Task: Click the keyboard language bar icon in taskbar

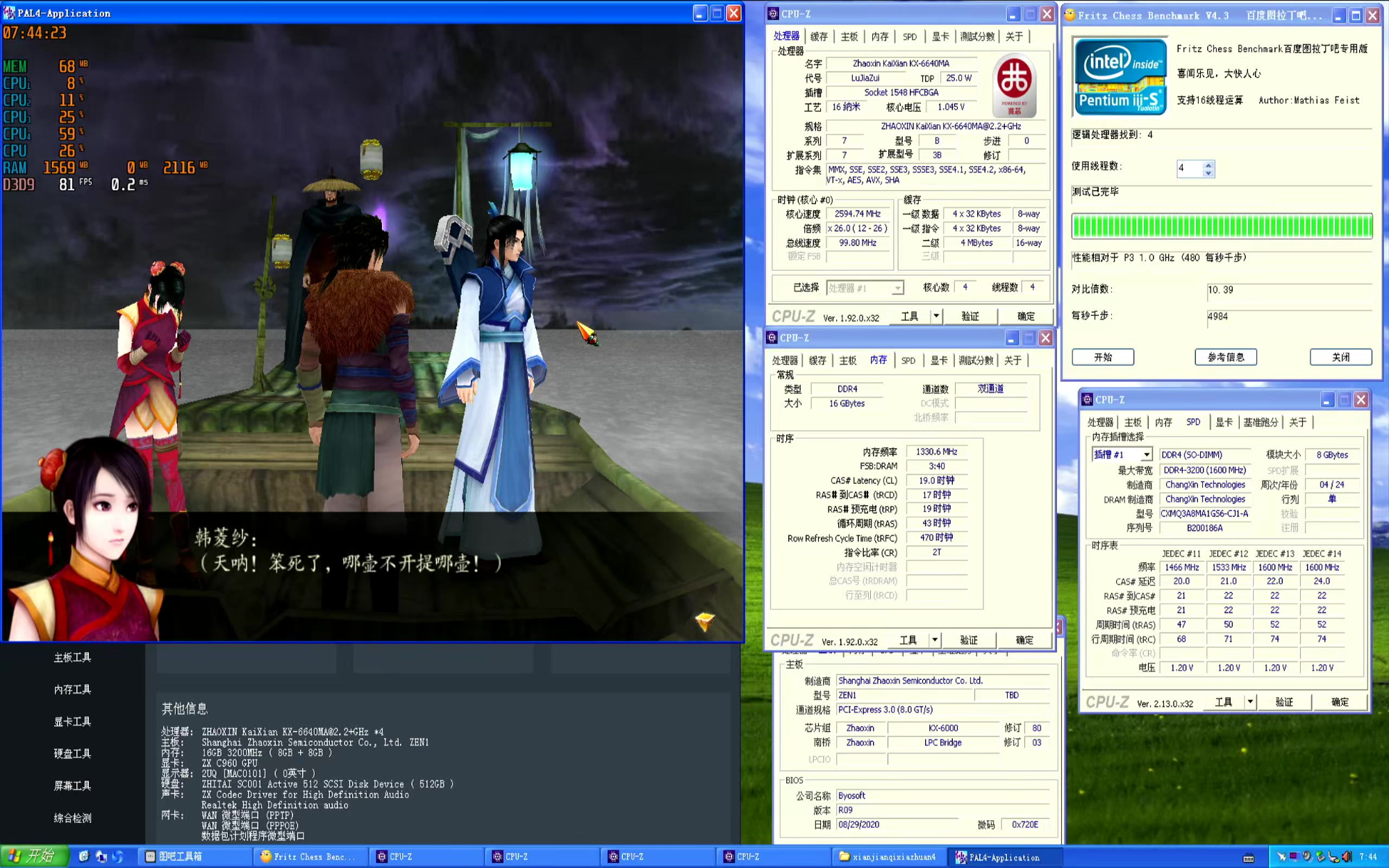Action: (1248, 858)
